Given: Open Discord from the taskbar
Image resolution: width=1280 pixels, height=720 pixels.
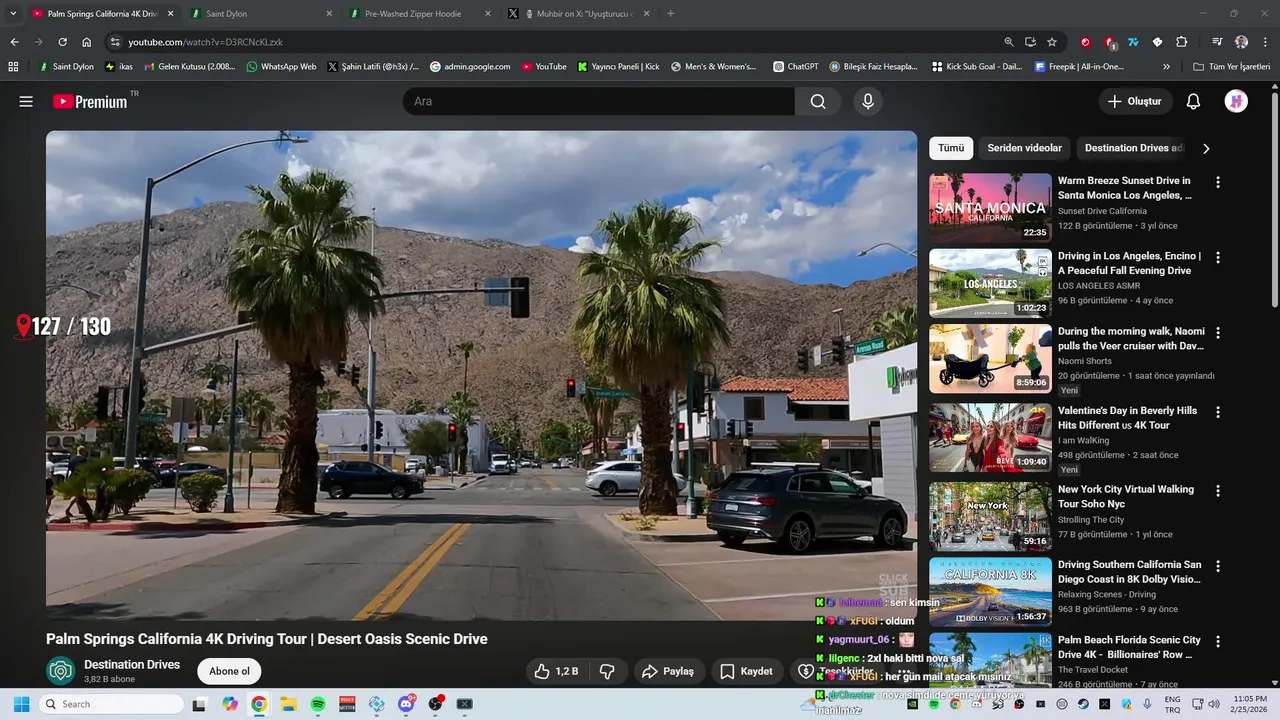Looking at the screenshot, I should (x=406, y=704).
